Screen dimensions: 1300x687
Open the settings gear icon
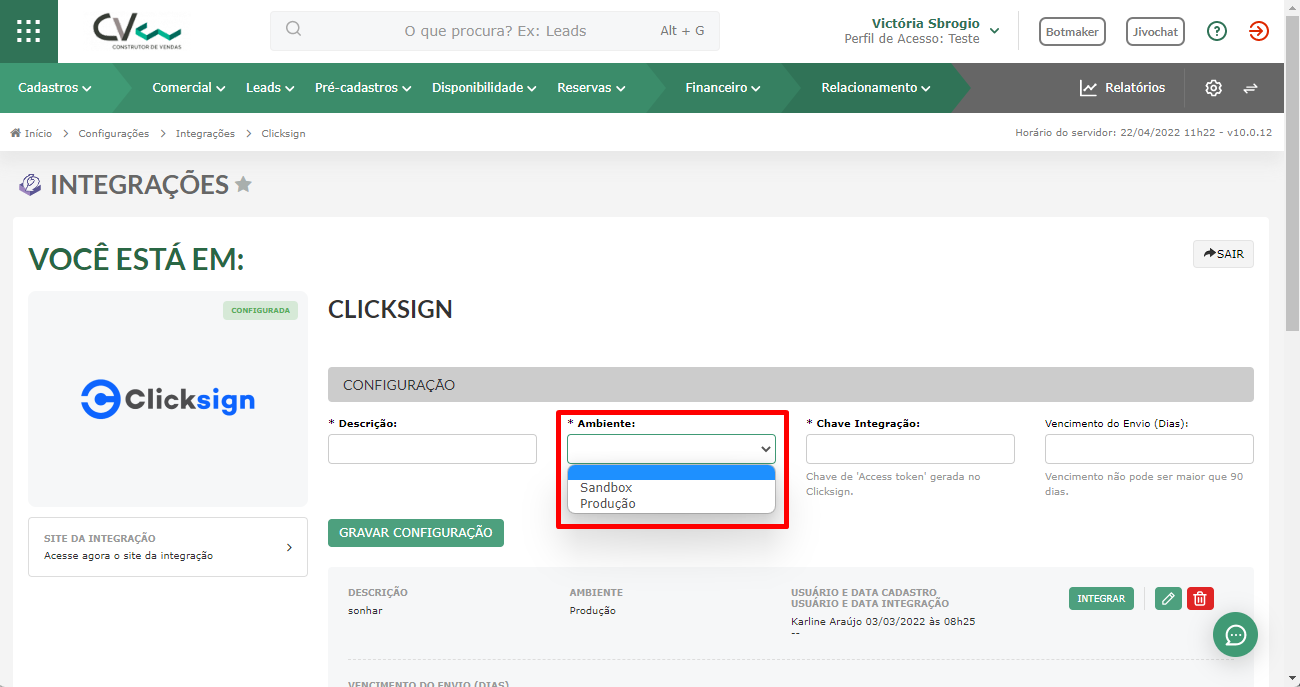1213,88
